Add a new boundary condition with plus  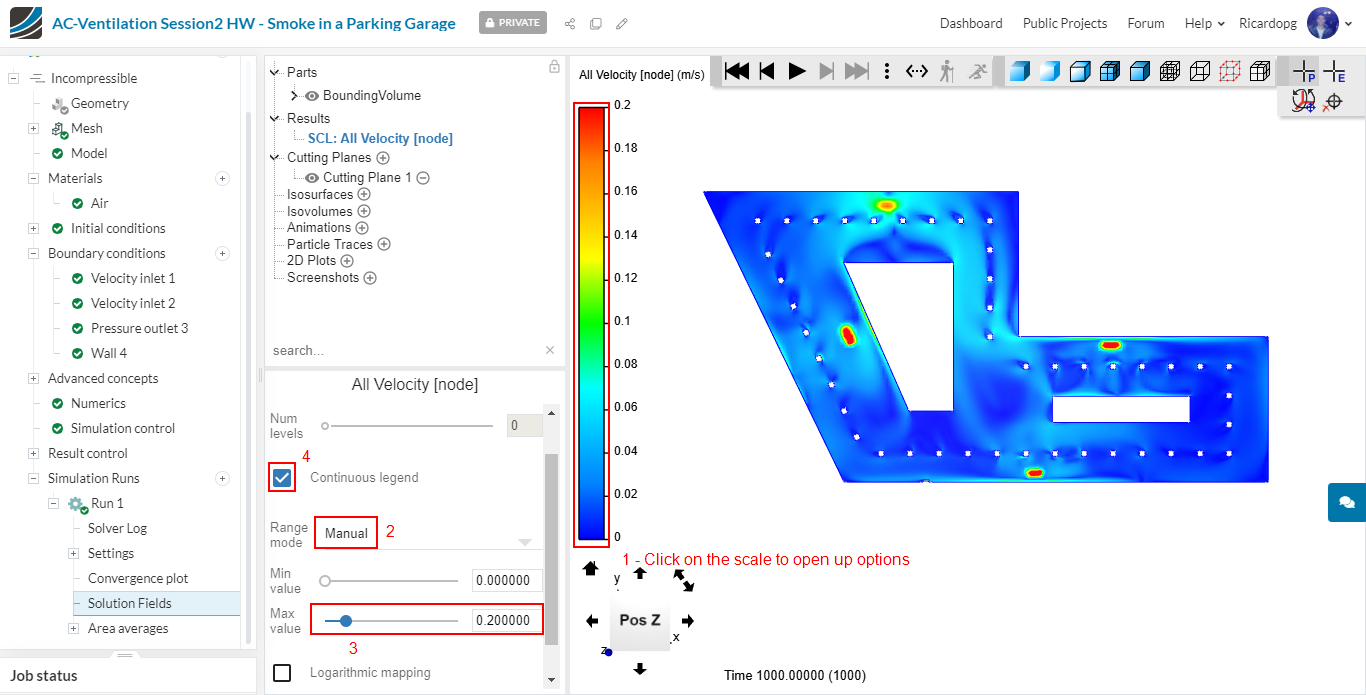(x=223, y=253)
